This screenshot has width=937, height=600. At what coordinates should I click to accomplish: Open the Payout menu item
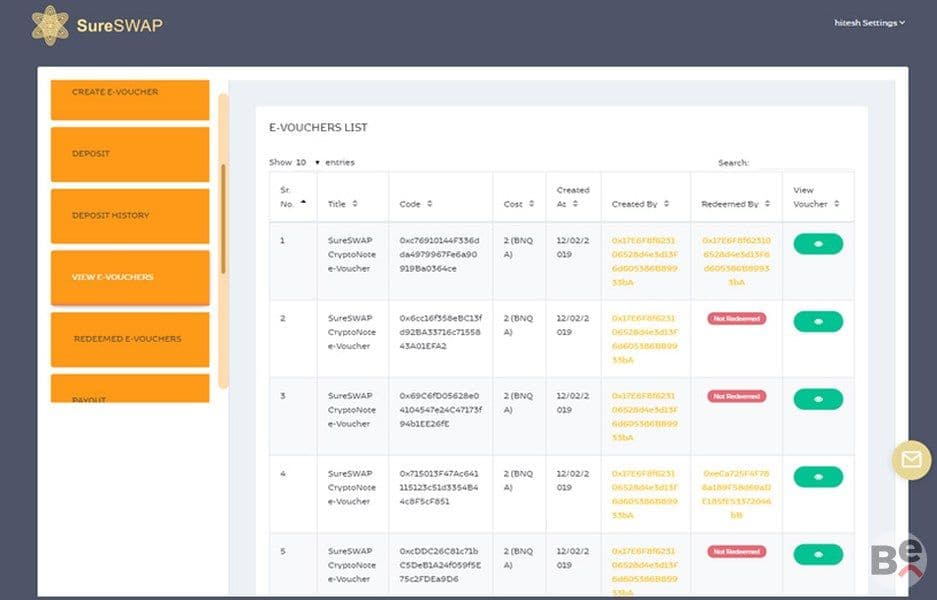tap(130, 388)
